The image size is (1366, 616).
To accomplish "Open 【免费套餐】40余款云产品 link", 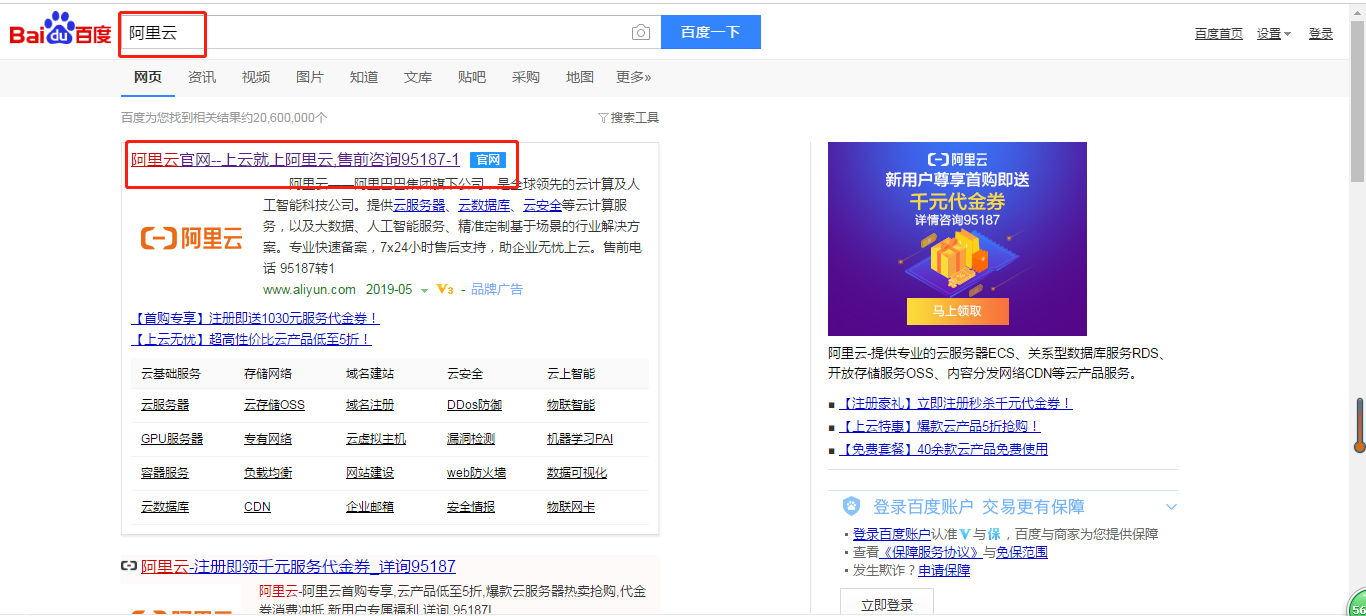I will click(x=944, y=450).
